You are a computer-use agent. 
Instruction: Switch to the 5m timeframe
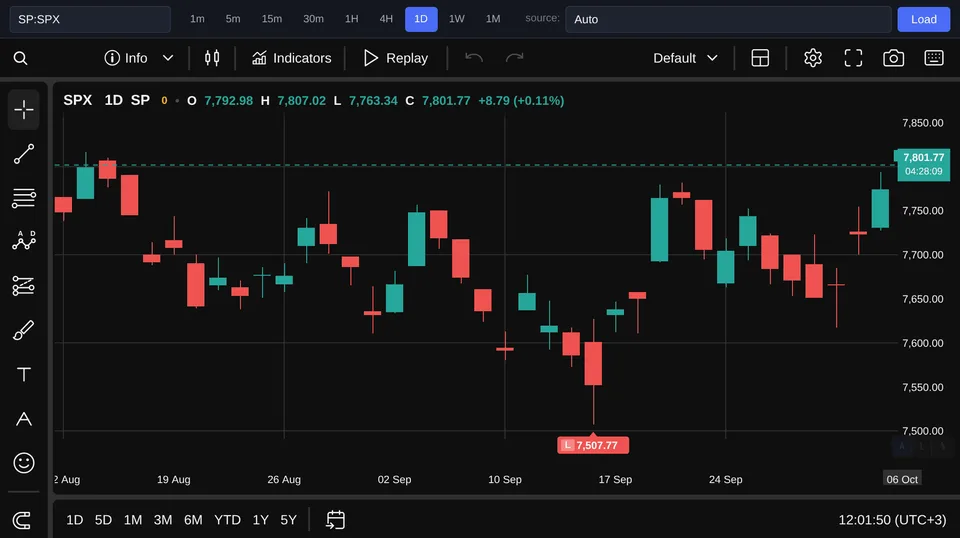point(233,19)
